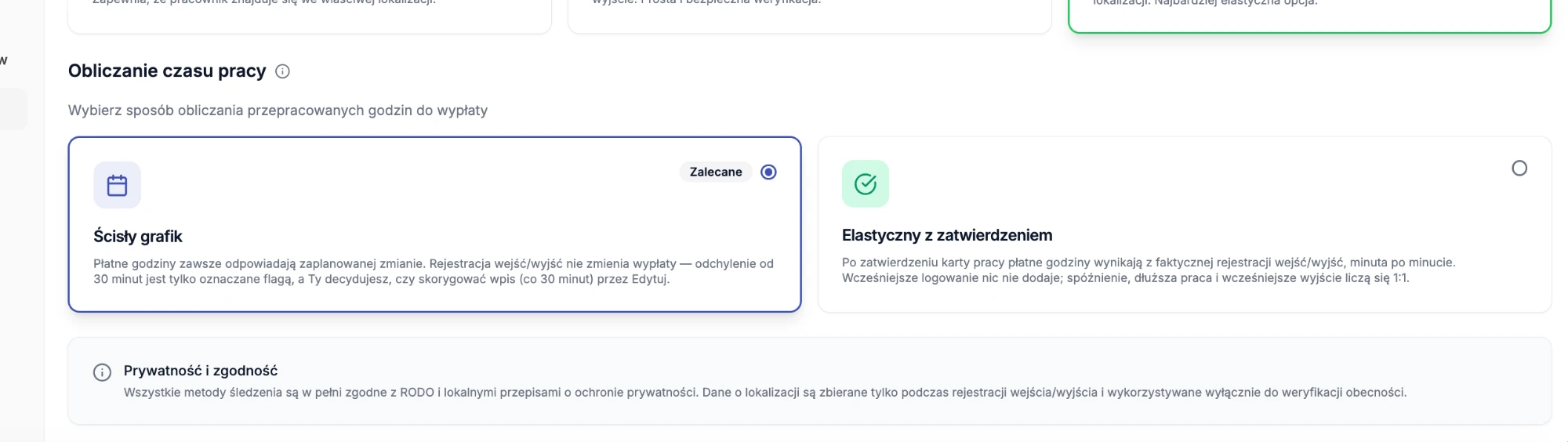Click the Wybierz sposób obliczania subtitle text
The image size is (1568, 442).
point(278,110)
